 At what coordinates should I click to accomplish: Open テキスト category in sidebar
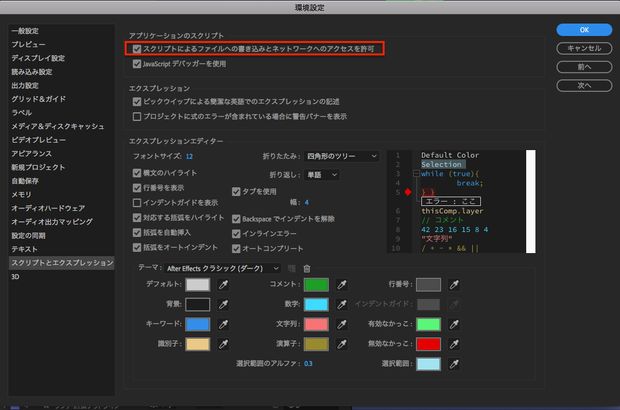tap(25, 249)
